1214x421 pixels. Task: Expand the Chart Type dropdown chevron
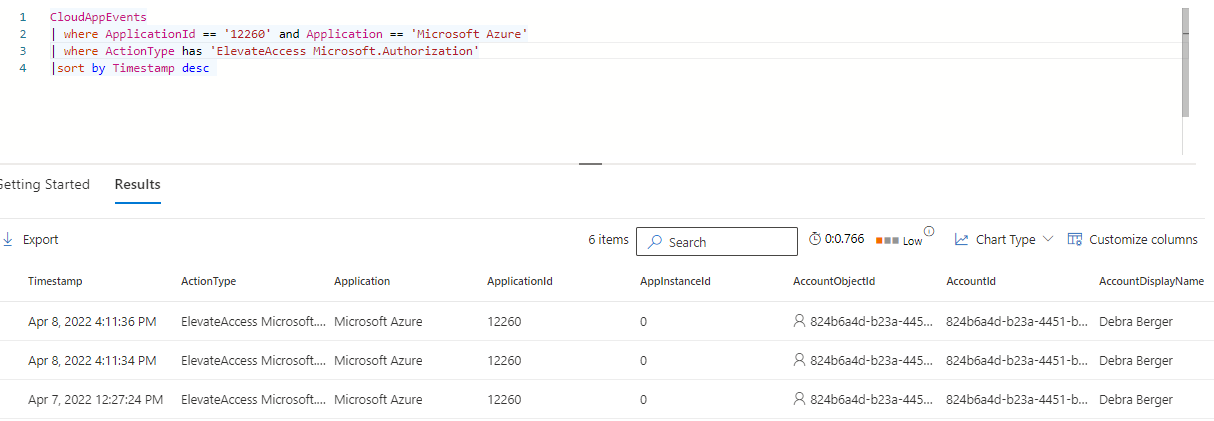pos(1048,240)
